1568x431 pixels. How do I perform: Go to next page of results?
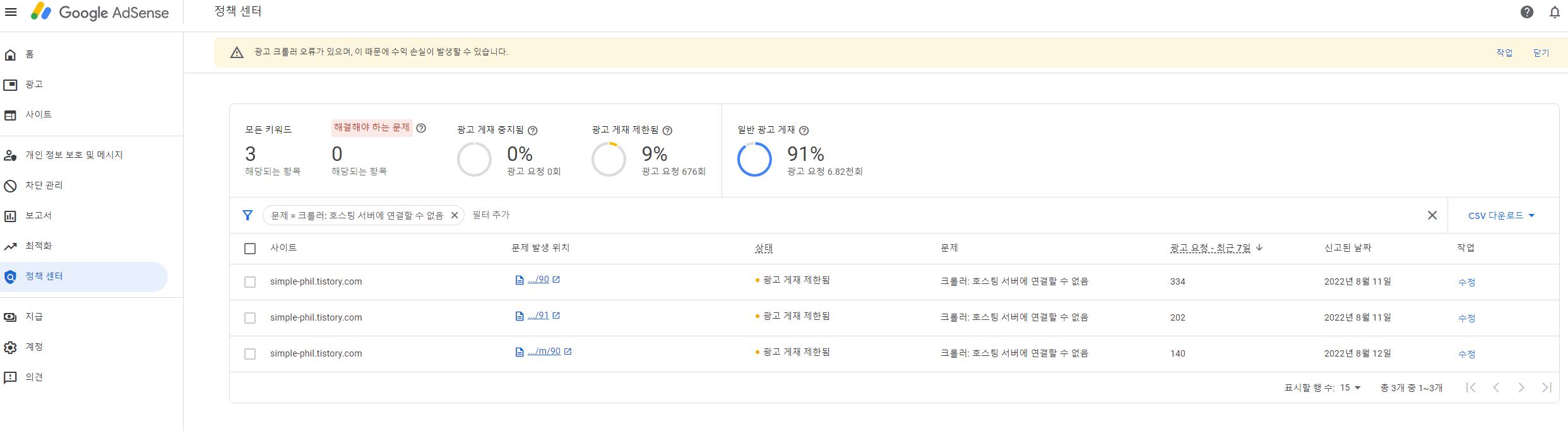pyautogui.click(x=1521, y=387)
